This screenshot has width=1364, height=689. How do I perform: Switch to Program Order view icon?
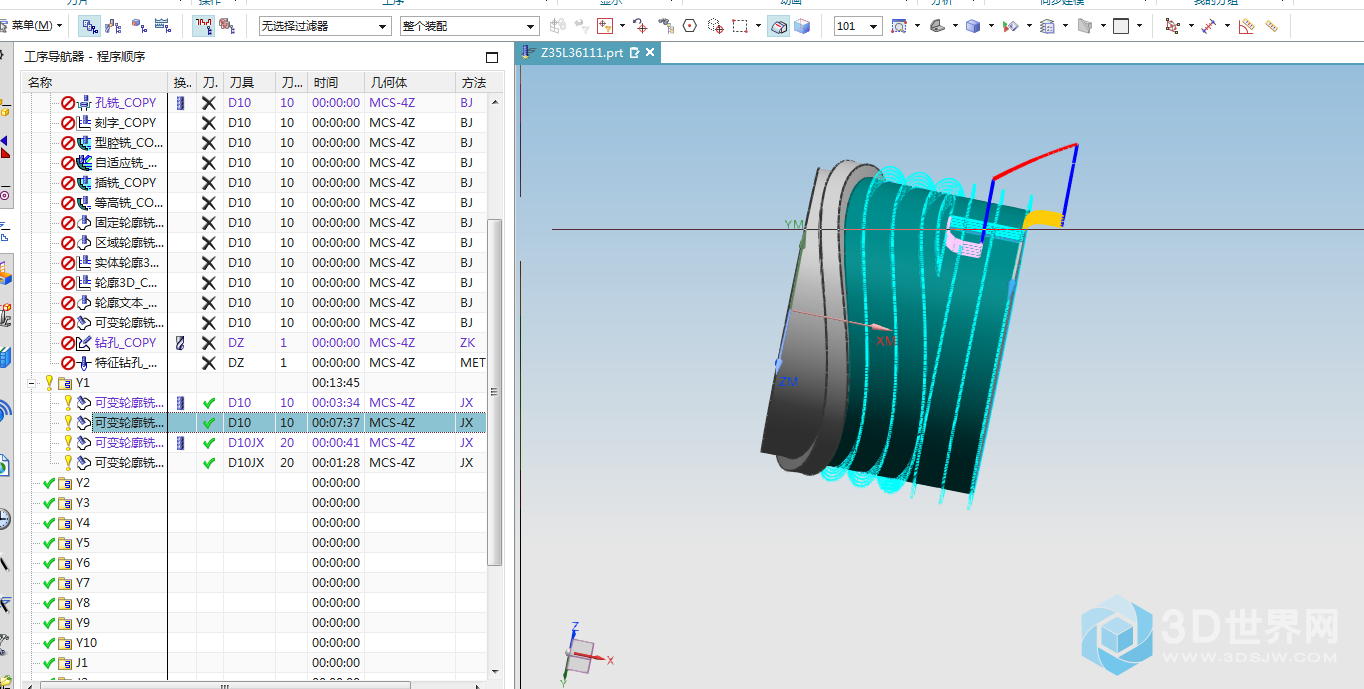pyautogui.click(x=89, y=26)
